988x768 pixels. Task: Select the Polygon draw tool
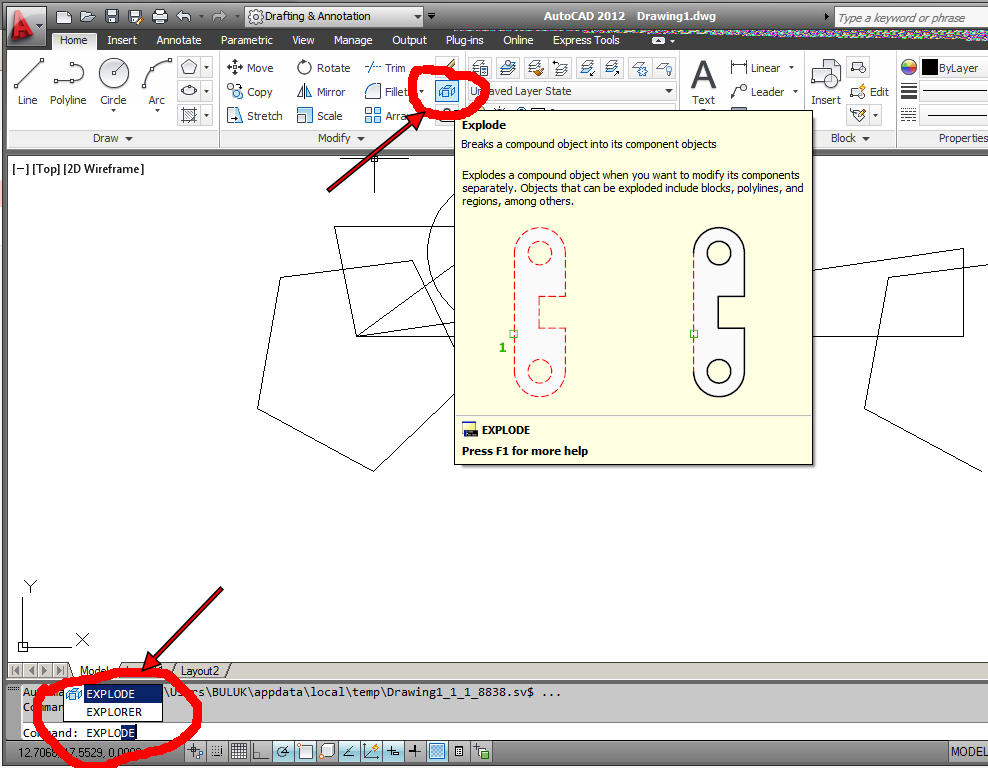click(189, 67)
